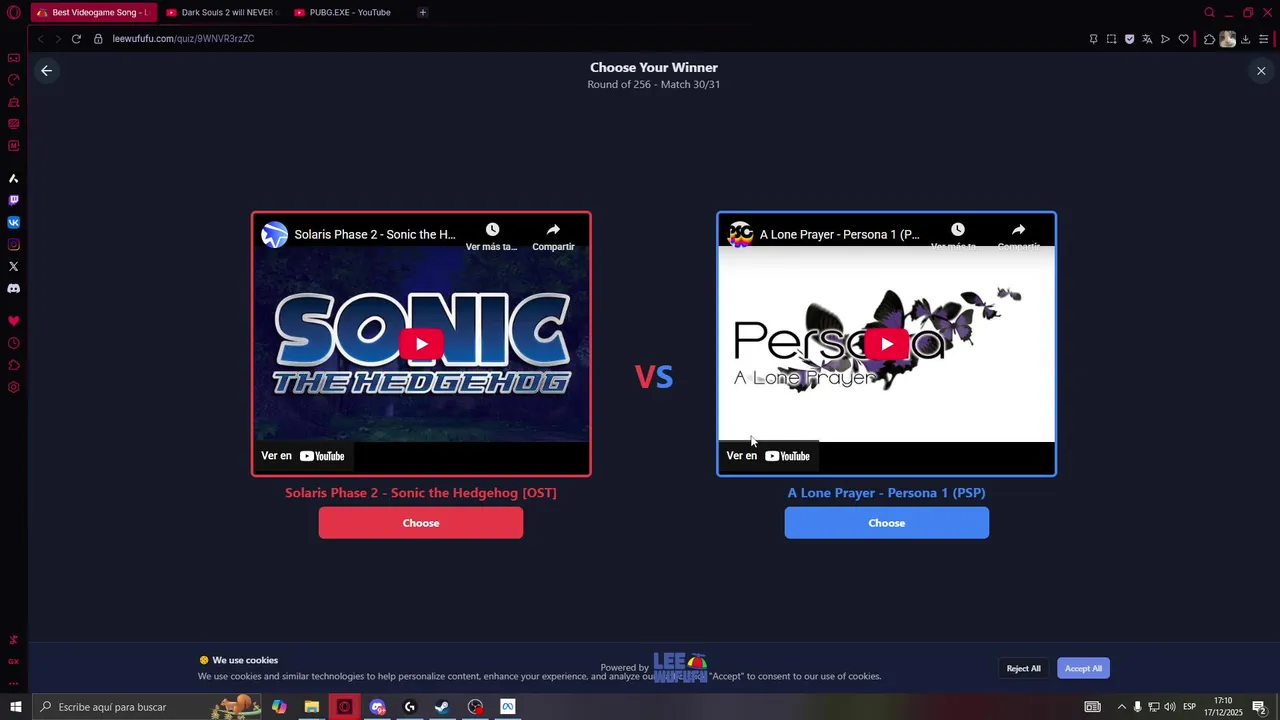
Task: Open the taskbar volume icon
Action: coord(1170,707)
